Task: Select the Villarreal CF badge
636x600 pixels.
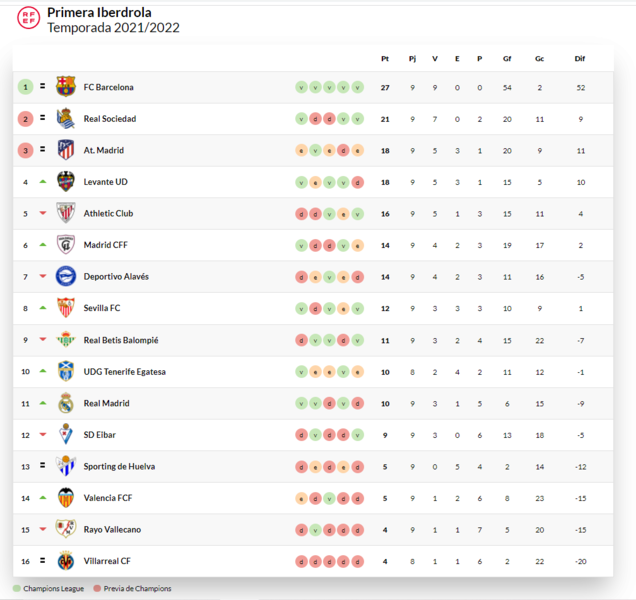Action: [66, 561]
